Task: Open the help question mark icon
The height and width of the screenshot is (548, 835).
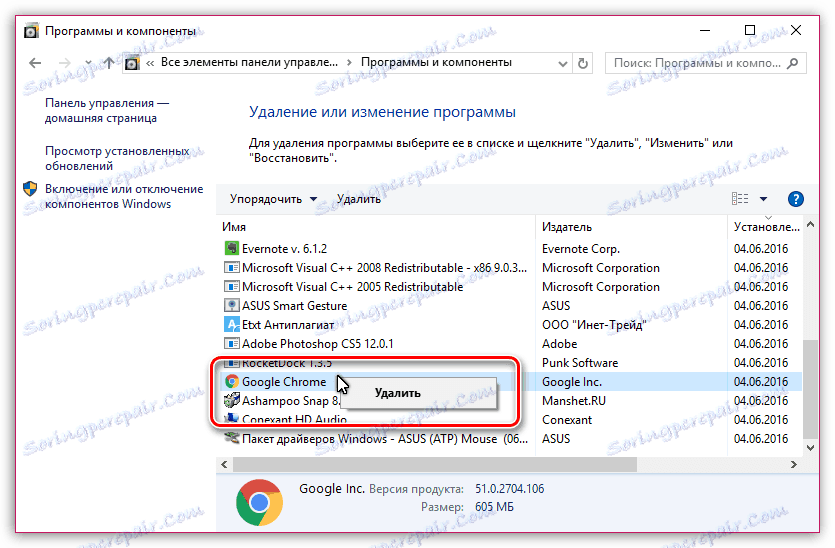Action: pos(795,199)
